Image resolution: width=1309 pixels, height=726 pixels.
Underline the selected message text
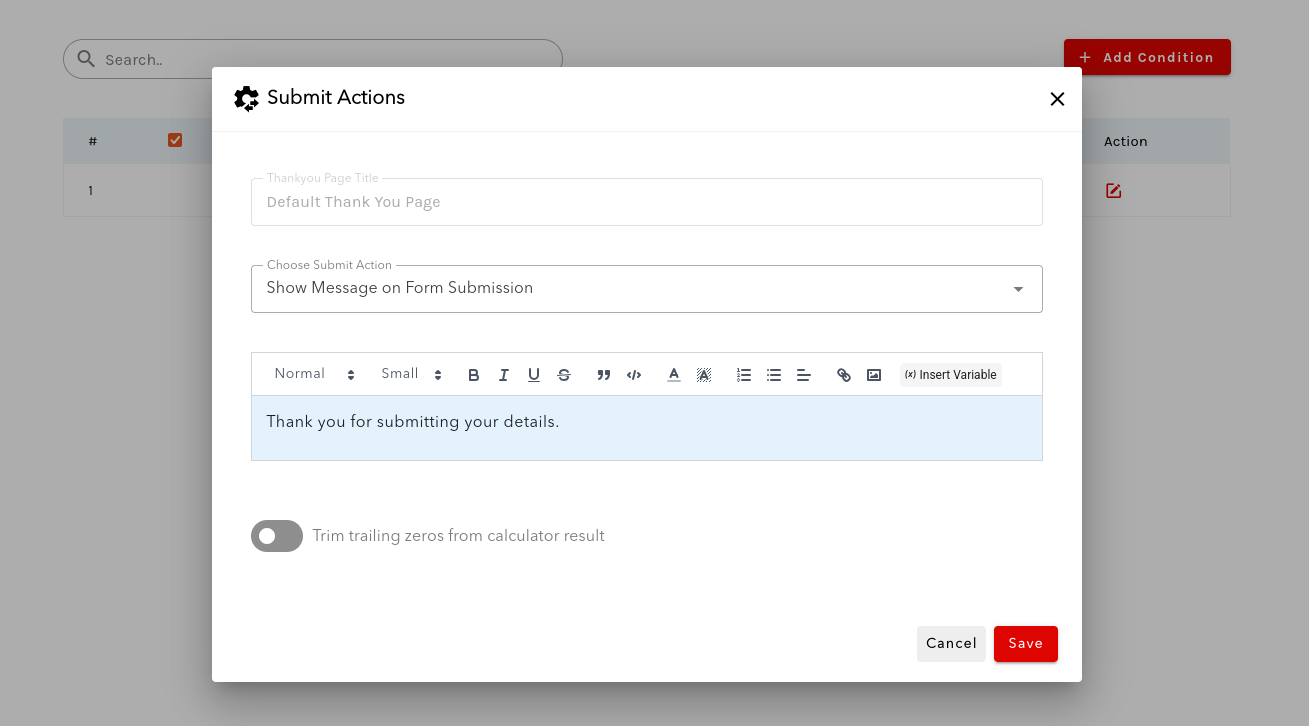point(534,375)
